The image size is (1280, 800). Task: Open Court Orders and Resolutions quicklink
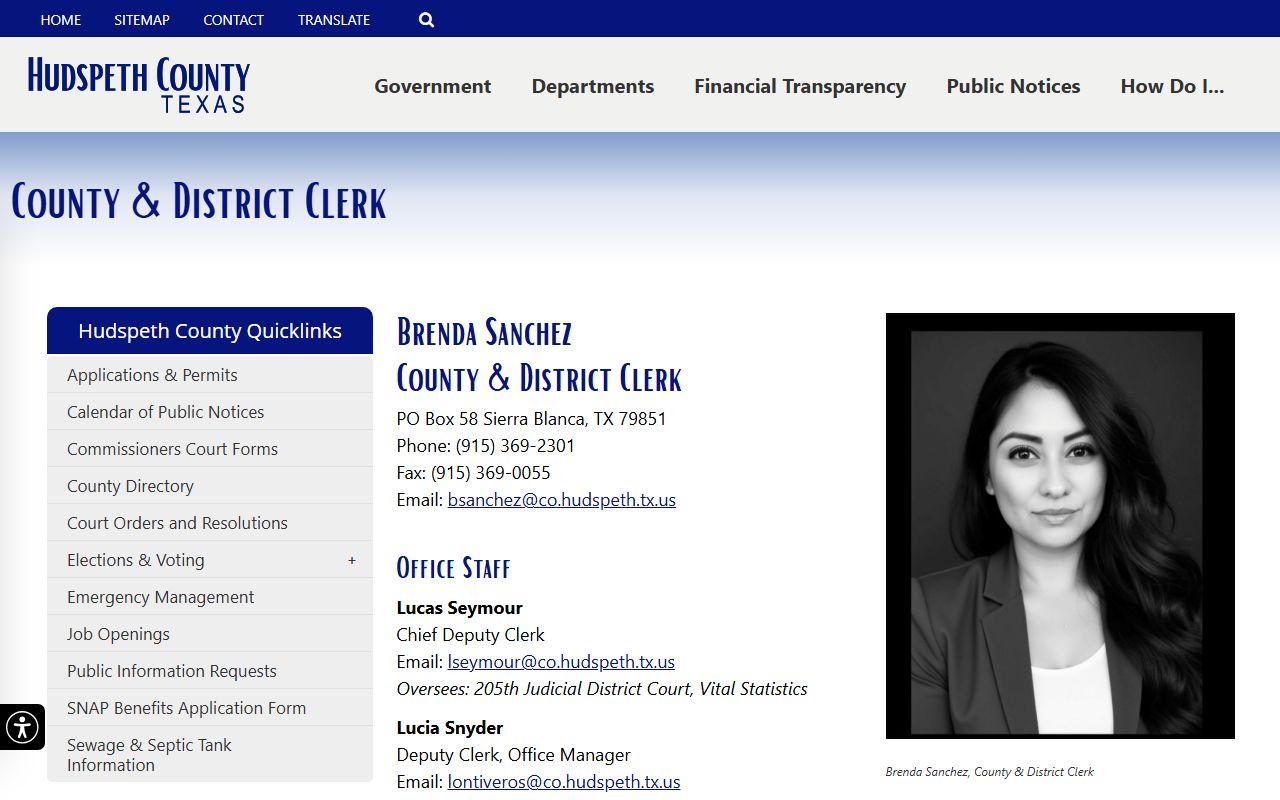click(x=210, y=523)
